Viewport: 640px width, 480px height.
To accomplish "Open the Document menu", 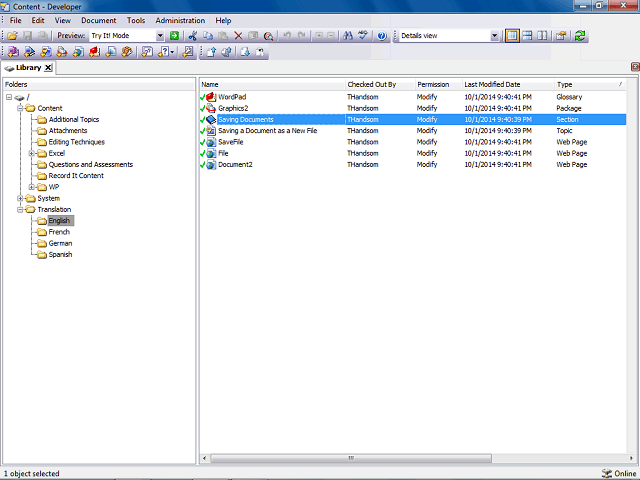I will click(98, 20).
